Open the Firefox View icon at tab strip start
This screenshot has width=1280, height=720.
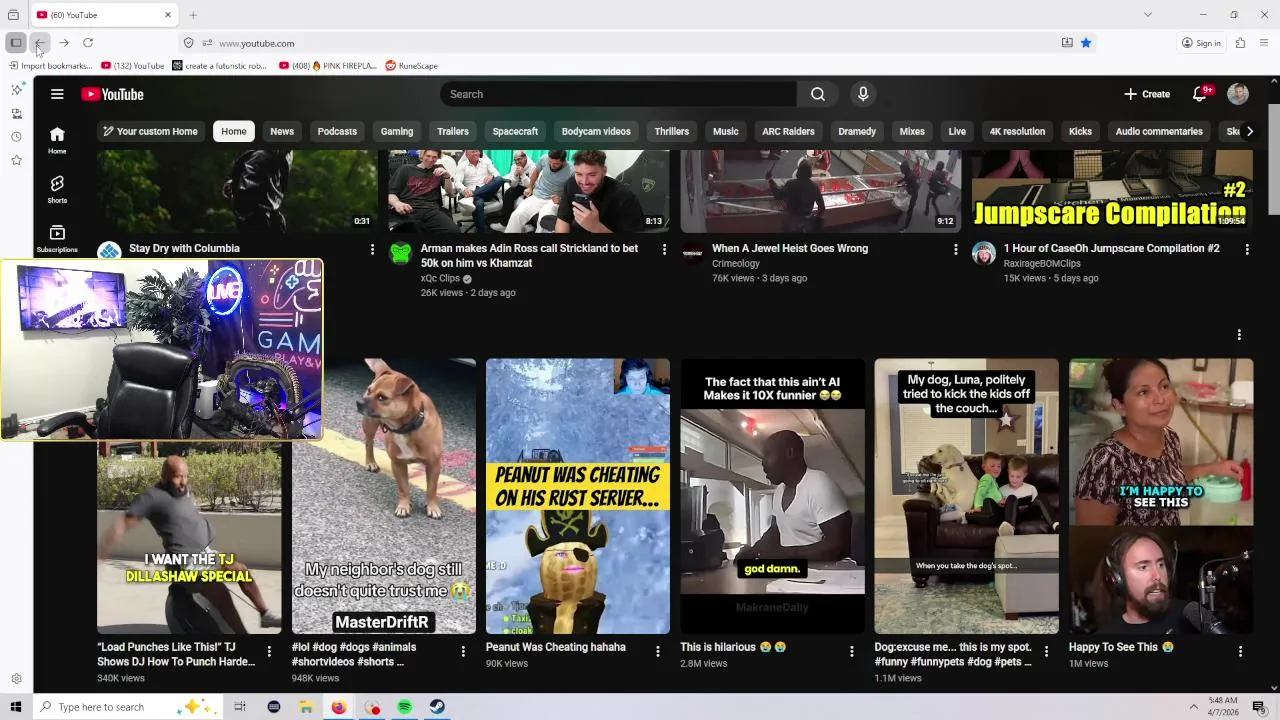[13, 15]
